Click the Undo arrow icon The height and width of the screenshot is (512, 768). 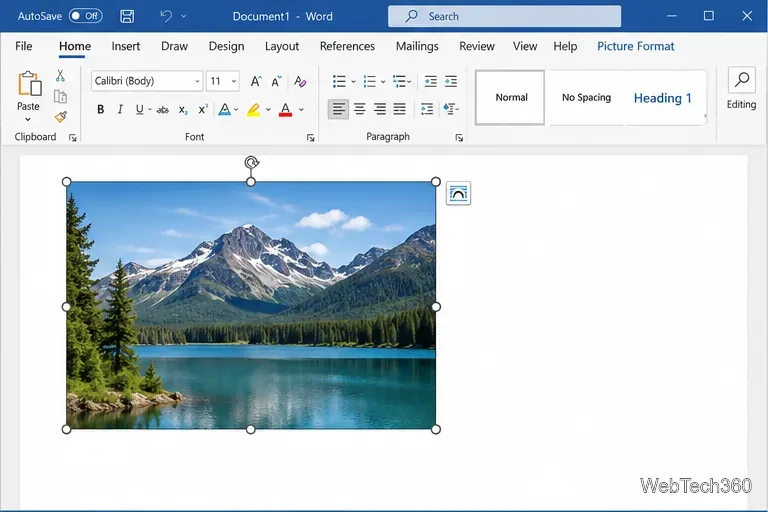pos(166,16)
